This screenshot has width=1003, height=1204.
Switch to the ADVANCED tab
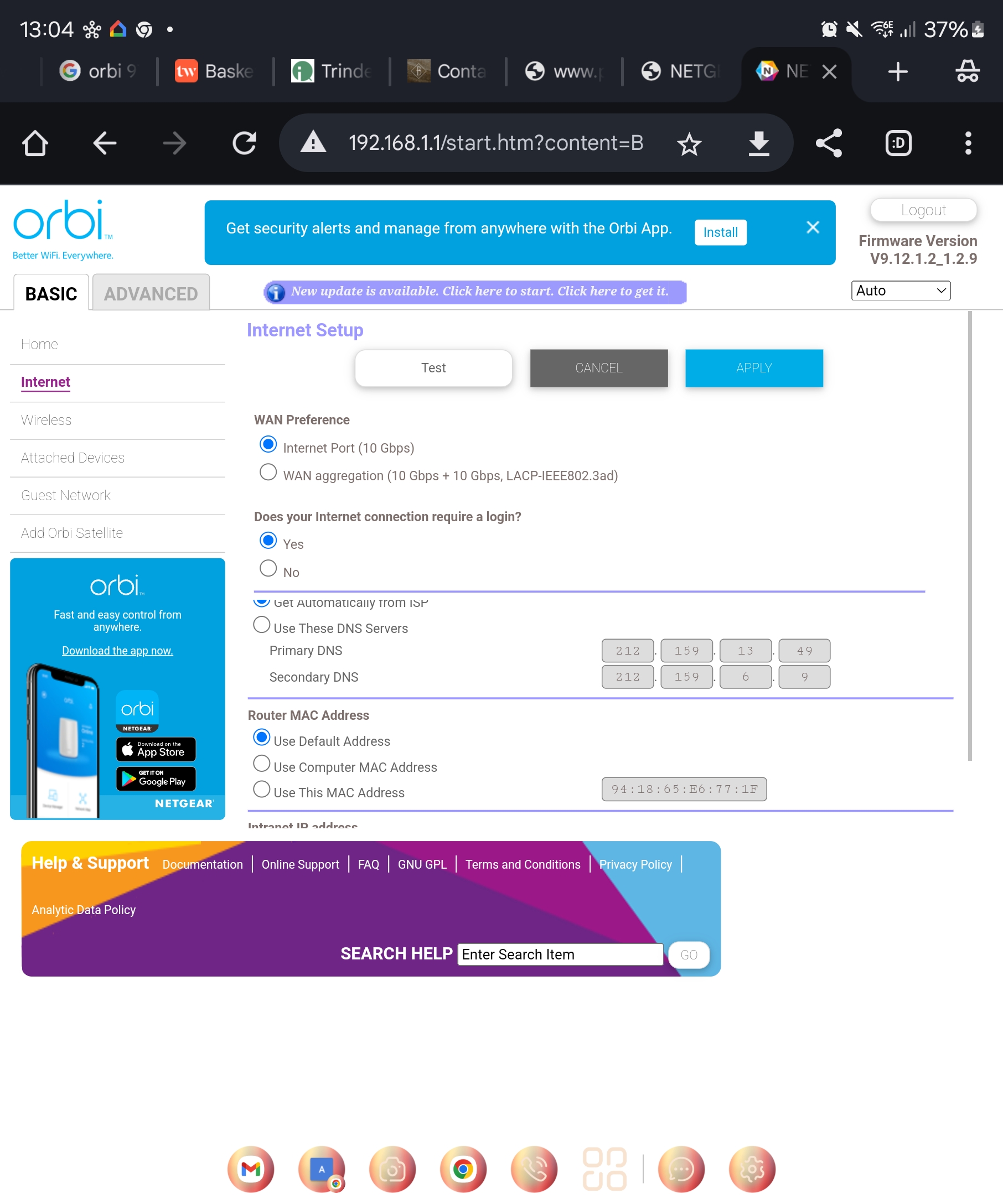[x=150, y=293]
